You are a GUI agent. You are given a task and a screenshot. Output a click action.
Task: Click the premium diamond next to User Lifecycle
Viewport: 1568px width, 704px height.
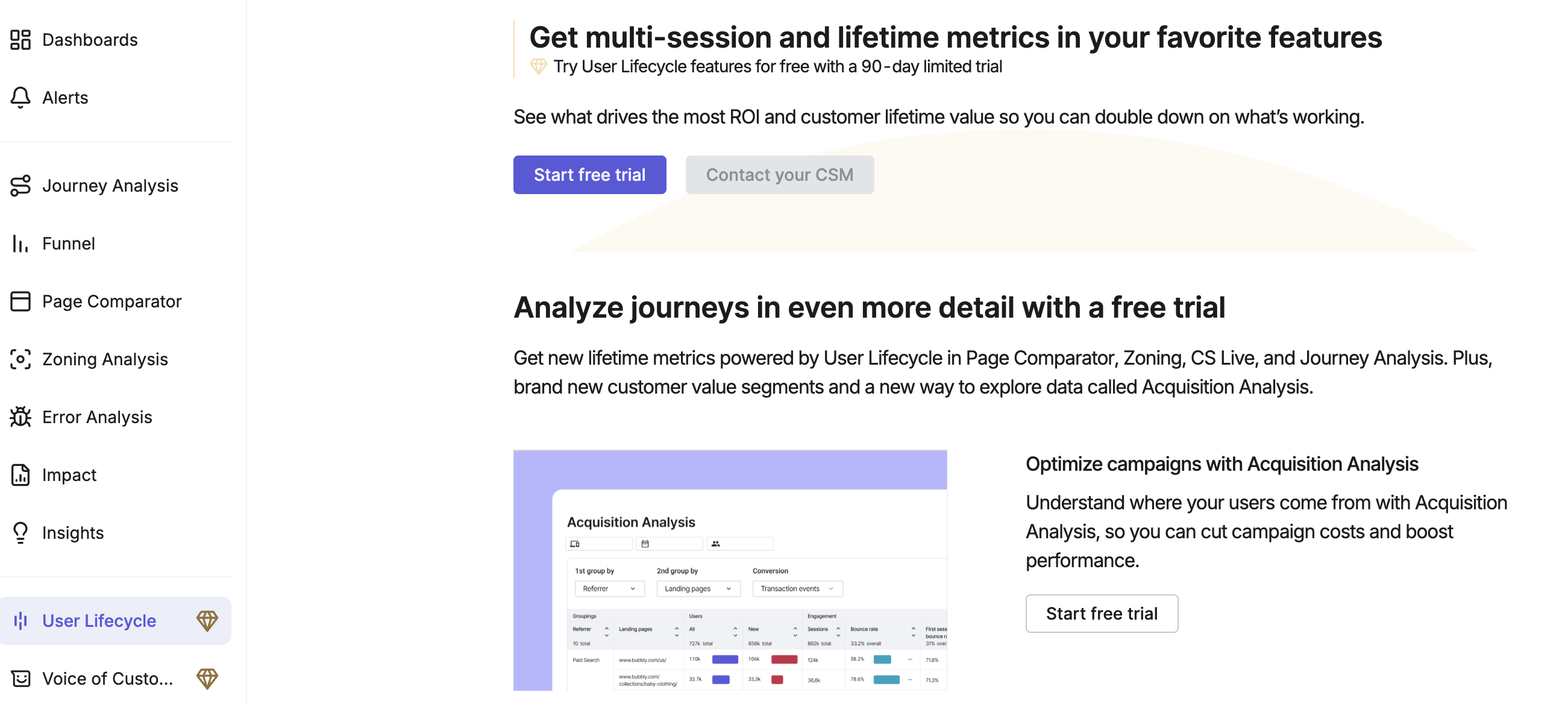click(207, 621)
